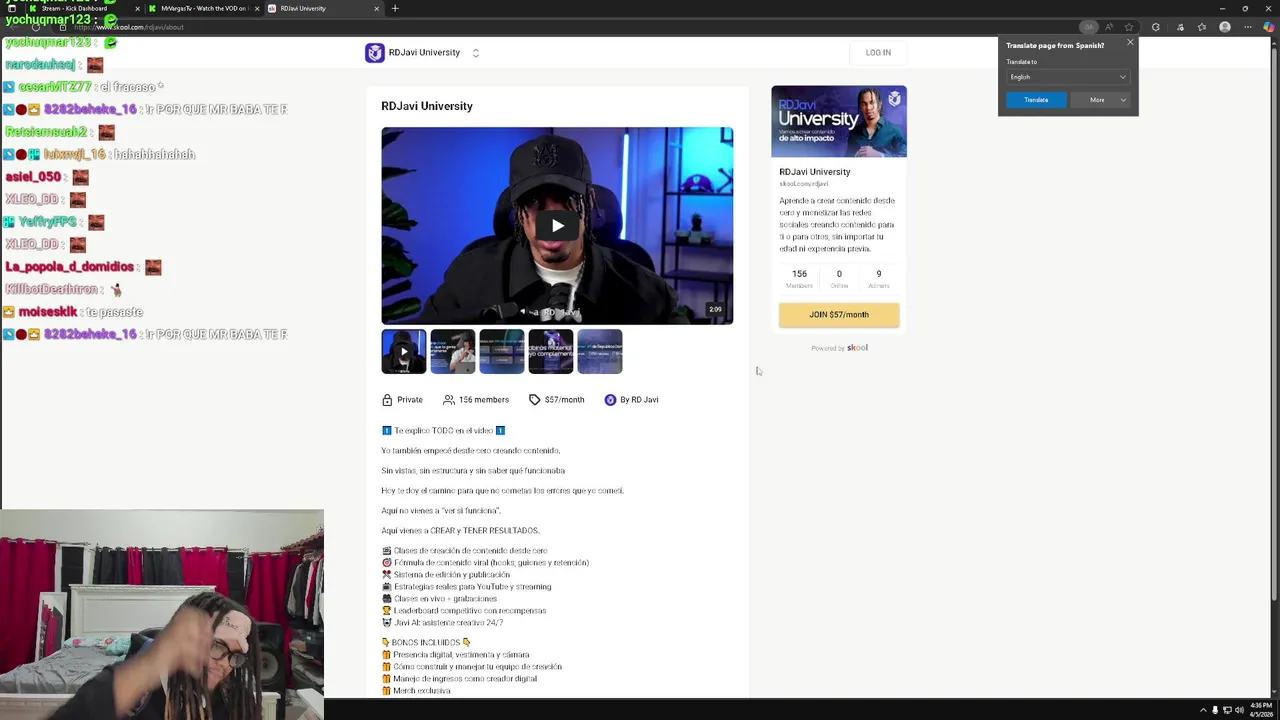This screenshot has width=1280, height=720.
Task: Add this page to favorites star icon
Action: pyautogui.click(x=1129, y=27)
